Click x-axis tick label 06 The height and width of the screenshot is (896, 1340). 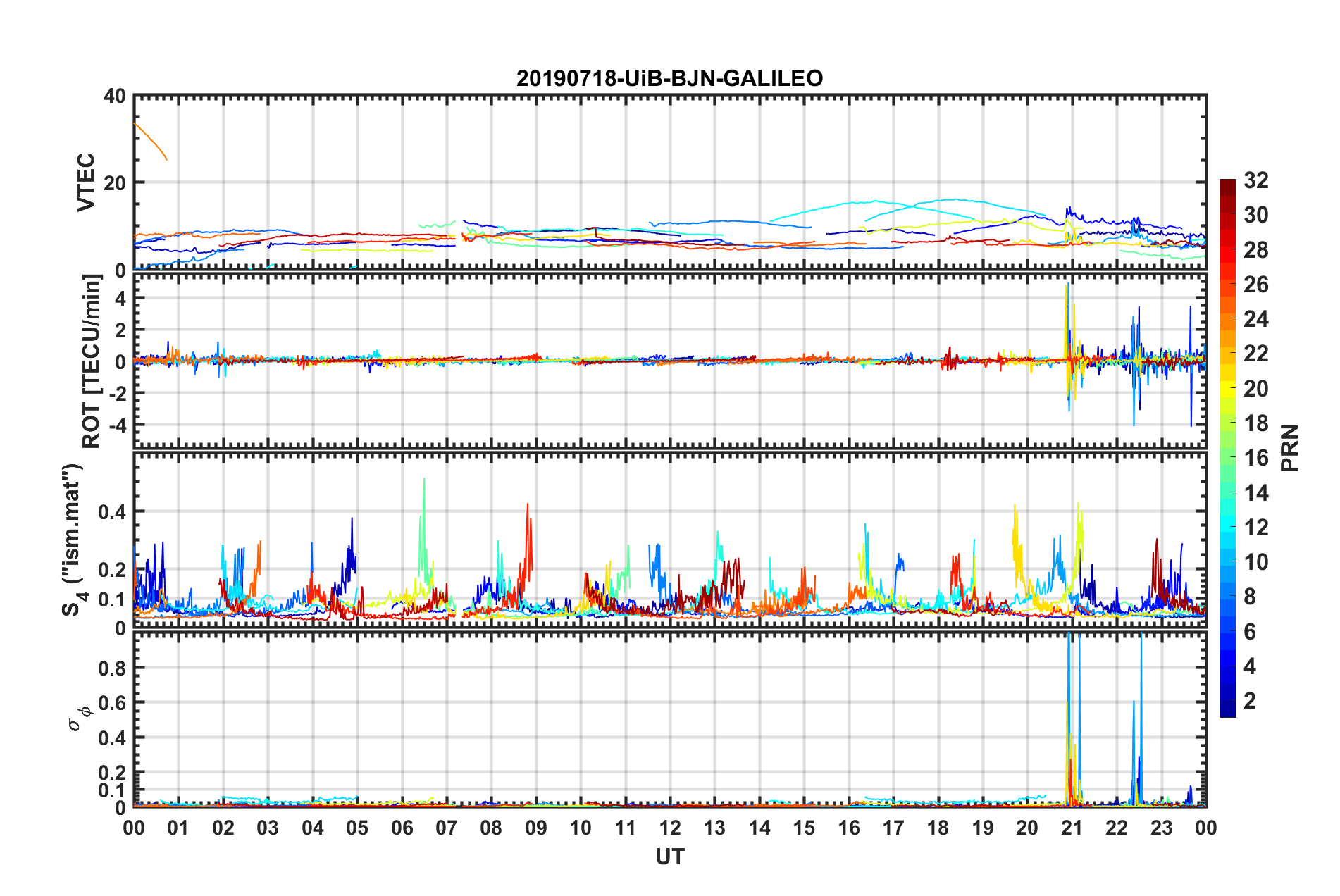pos(402,828)
